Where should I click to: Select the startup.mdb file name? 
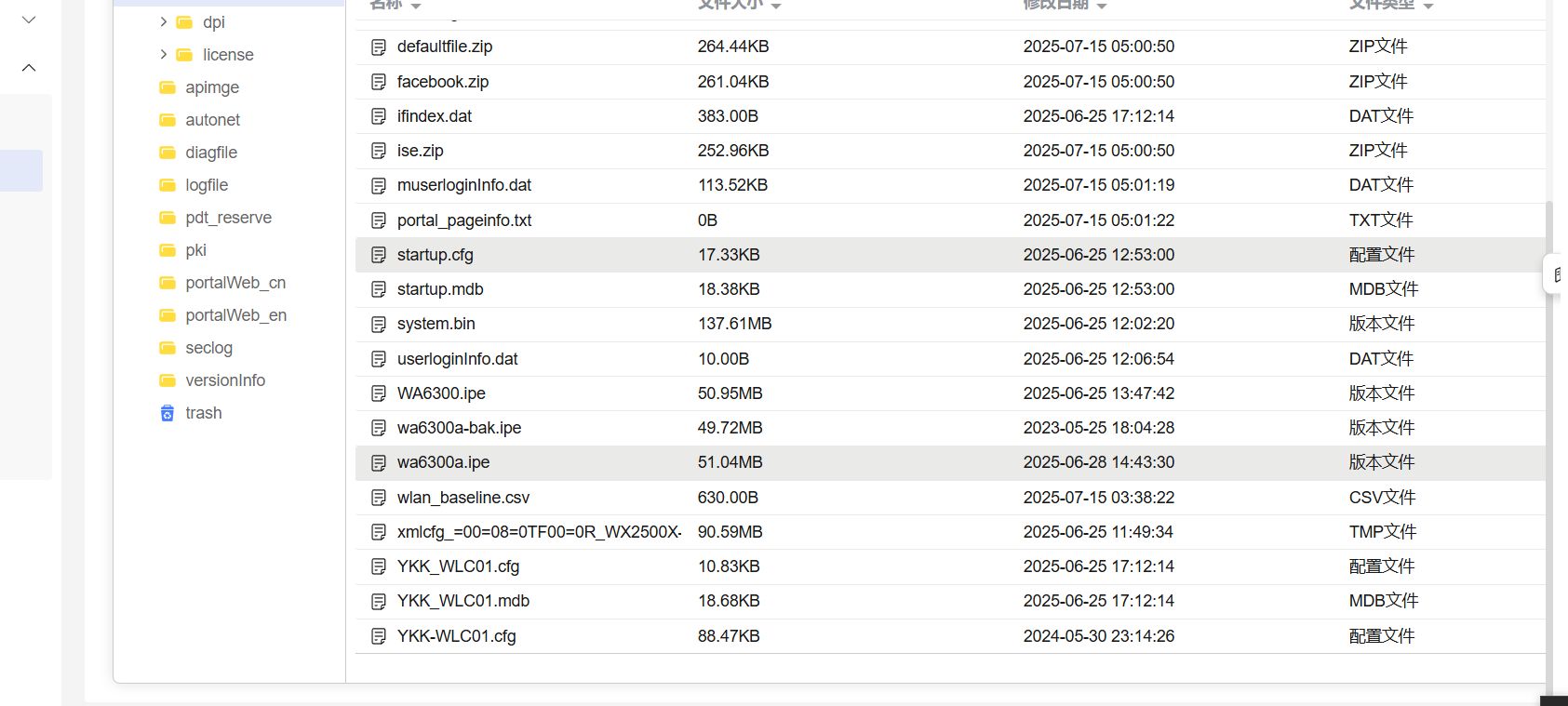point(440,289)
